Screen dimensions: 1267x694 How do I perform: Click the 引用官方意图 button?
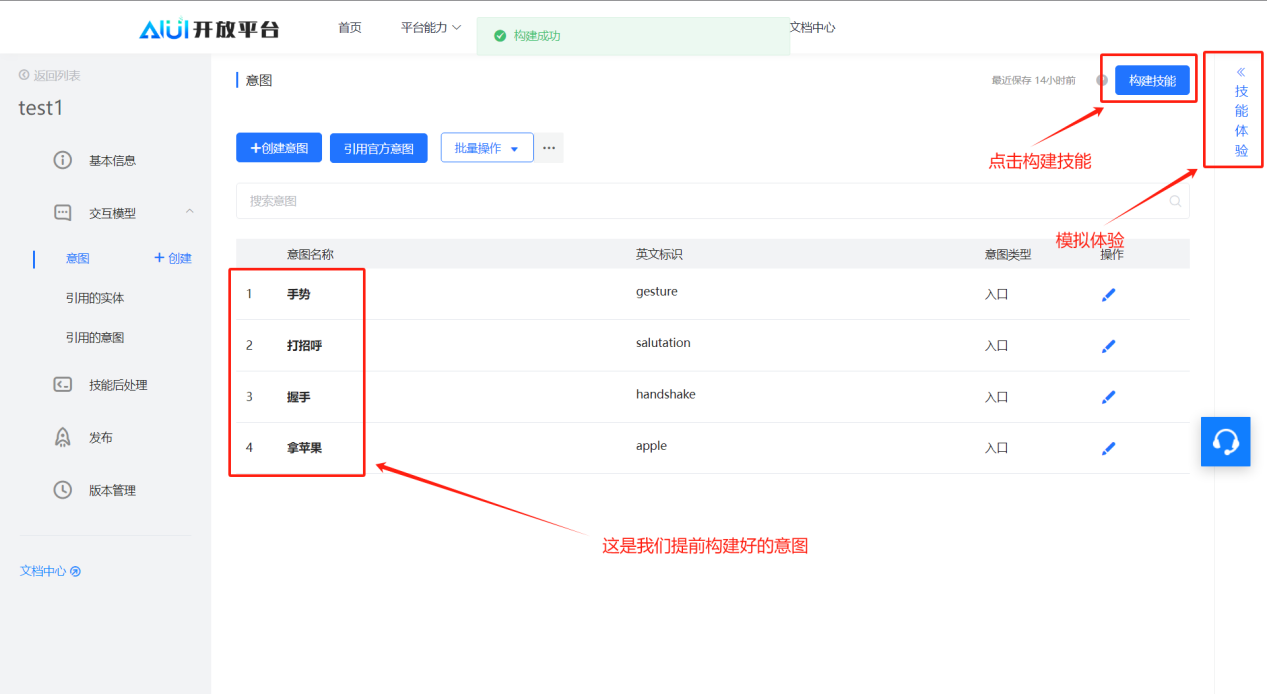coord(379,149)
